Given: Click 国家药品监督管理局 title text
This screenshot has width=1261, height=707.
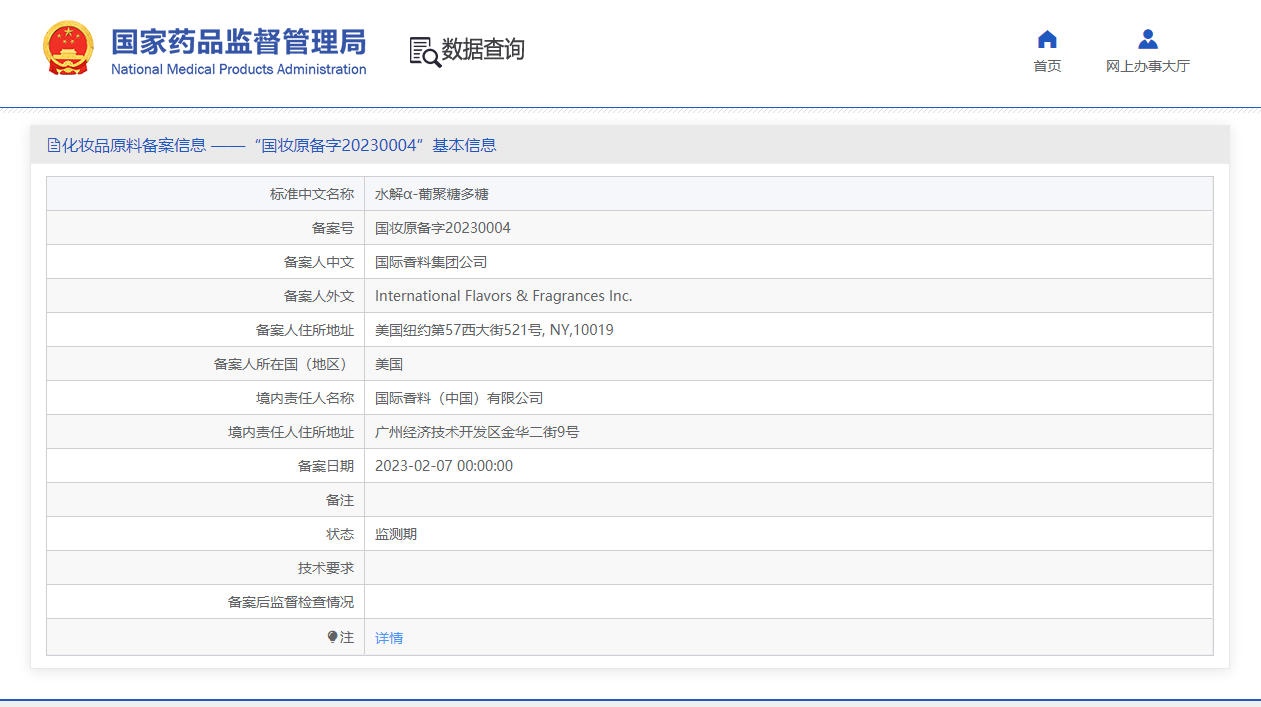Looking at the screenshot, I should [238, 42].
